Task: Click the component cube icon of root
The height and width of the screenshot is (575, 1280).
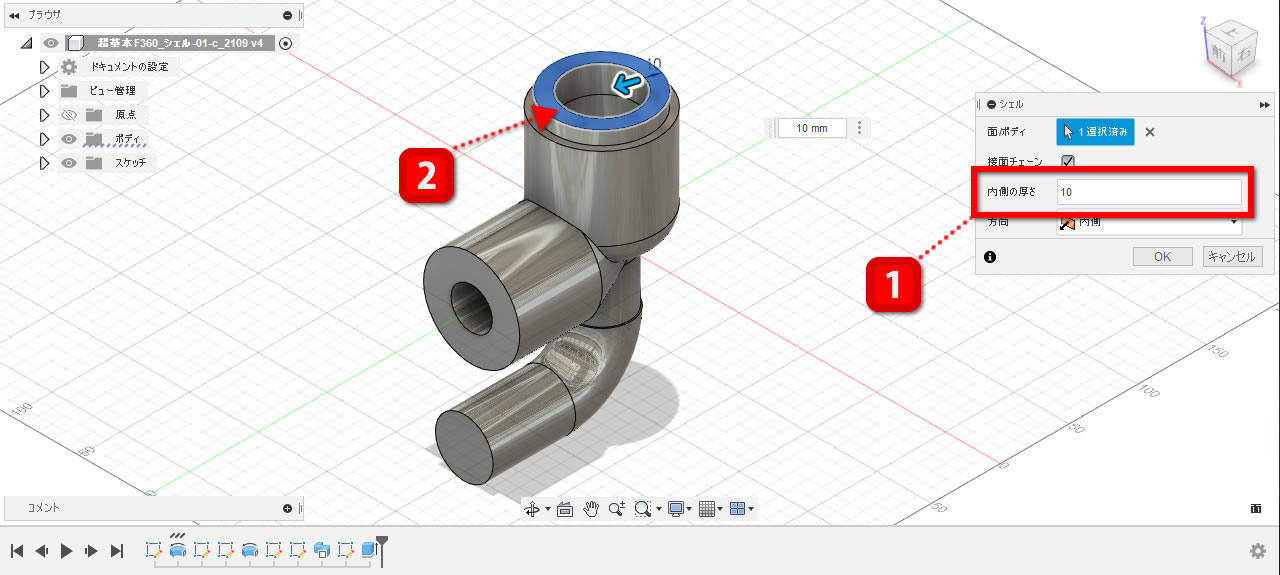Action: click(74, 43)
